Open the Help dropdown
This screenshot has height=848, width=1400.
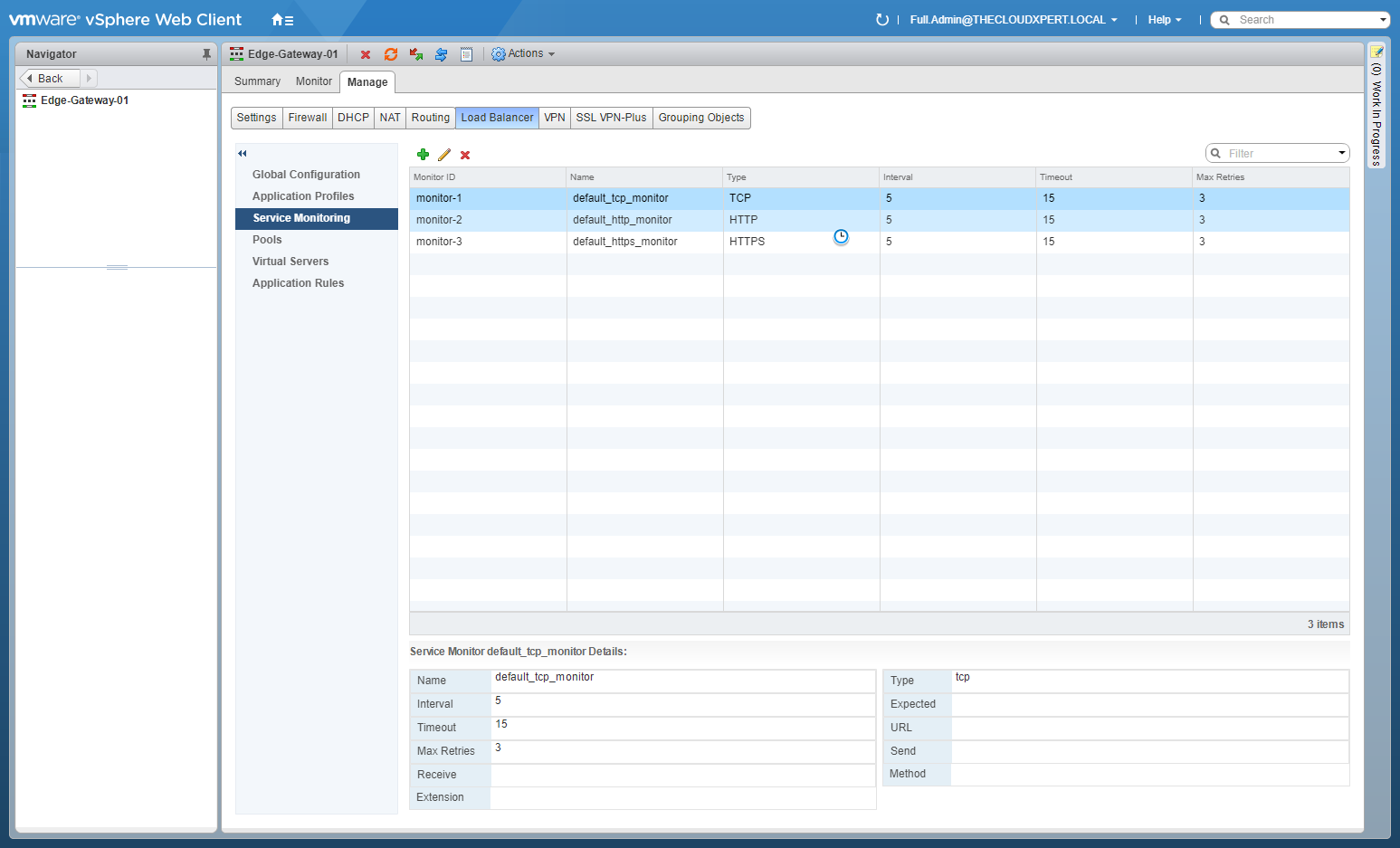pyautogui.click(x=1164, y=20)
